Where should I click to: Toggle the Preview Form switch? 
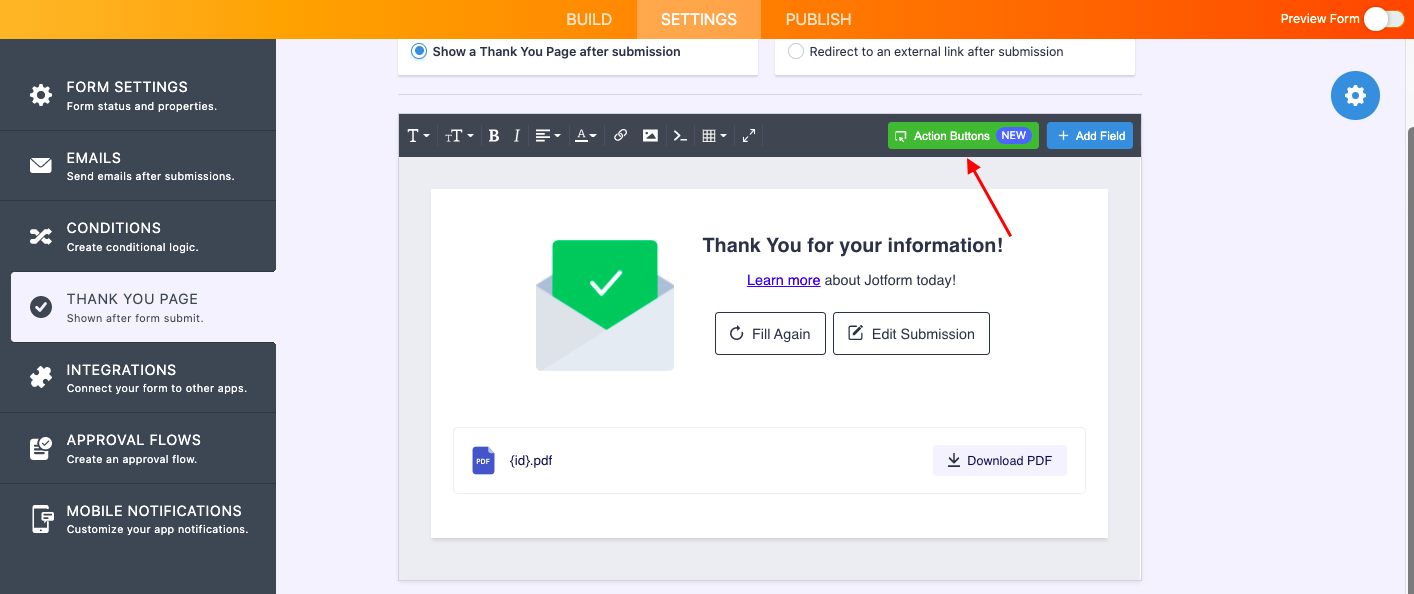tap(1383, 19)
